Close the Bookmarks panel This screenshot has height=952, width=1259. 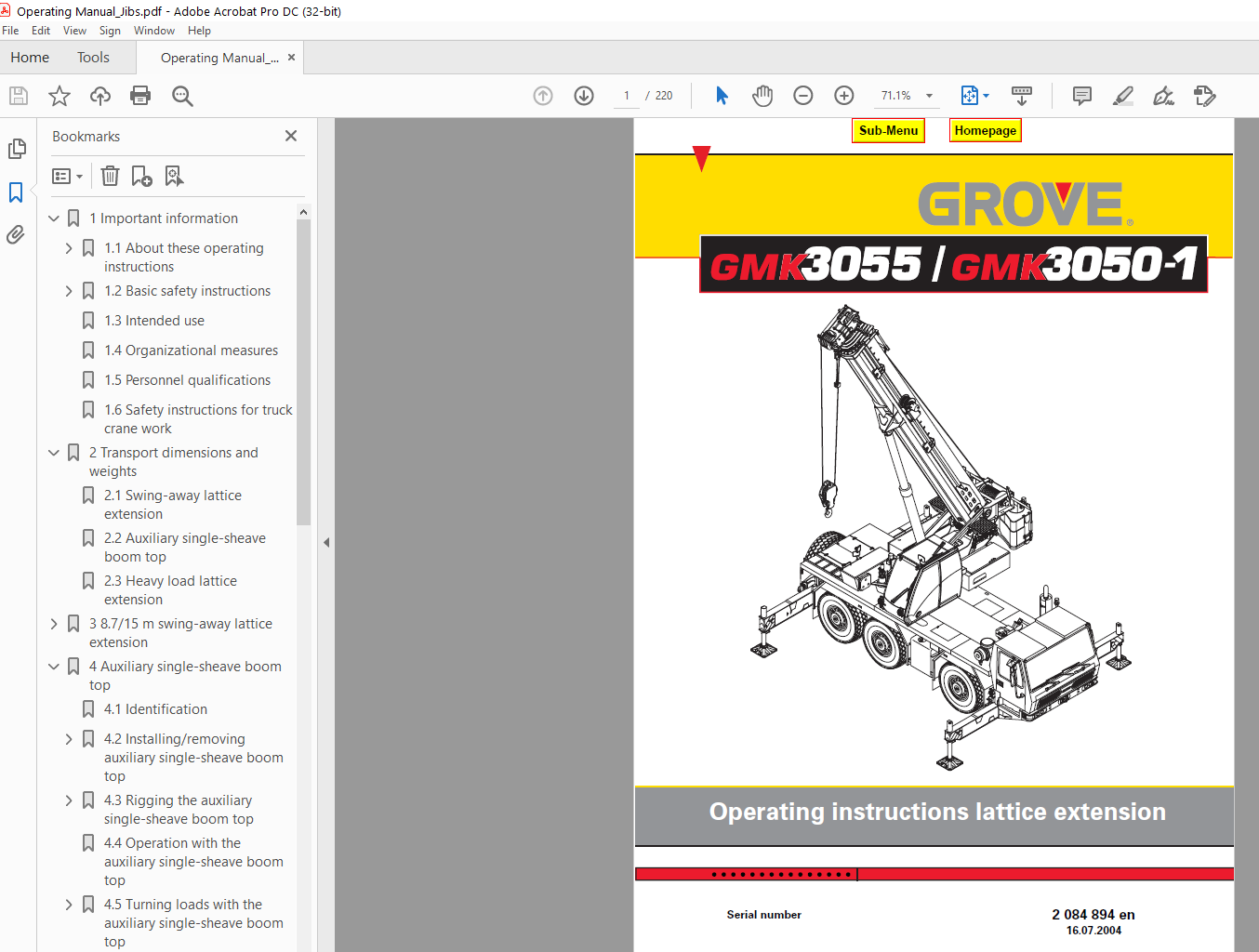click(291, 136)
